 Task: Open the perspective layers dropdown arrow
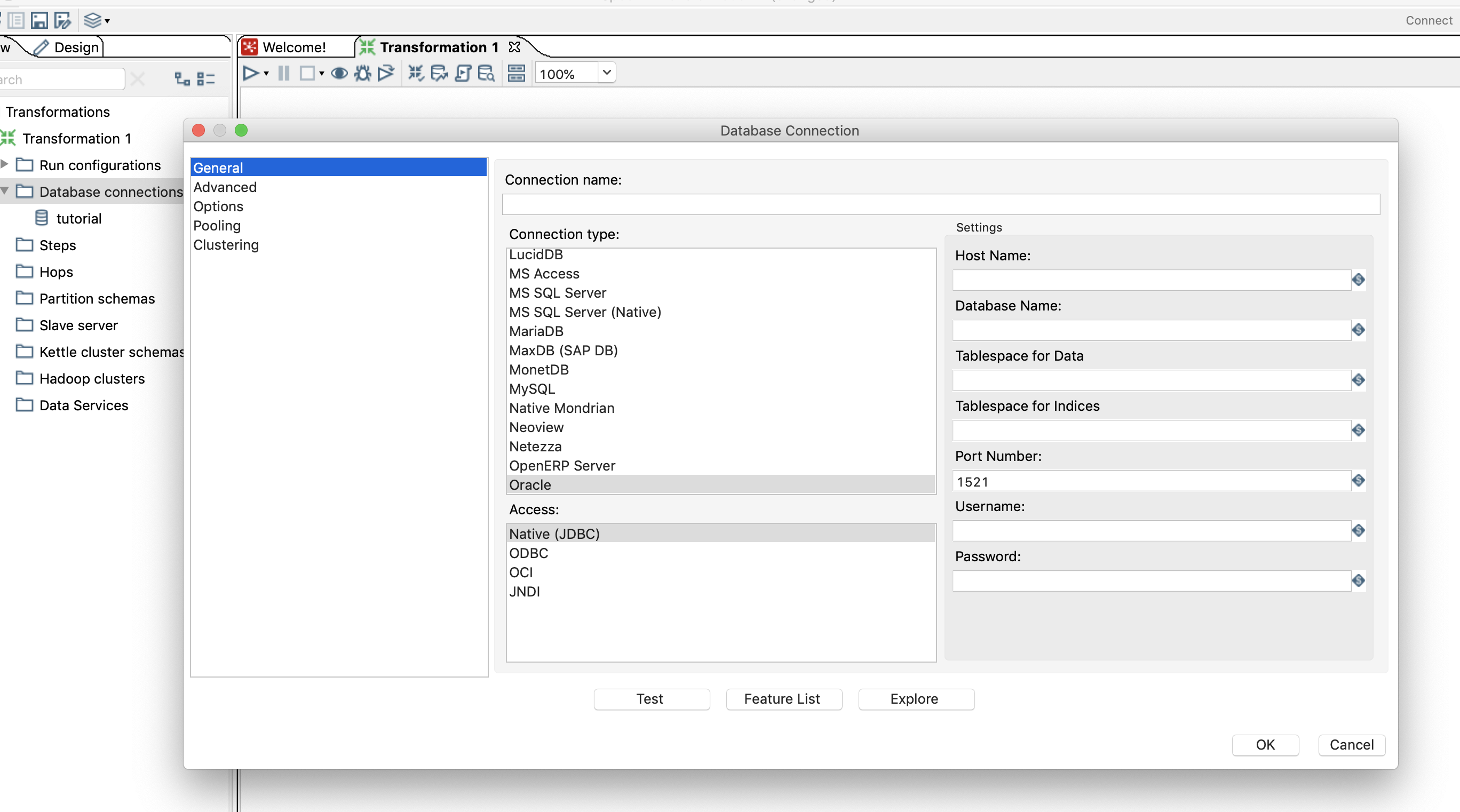coord(107,21)
